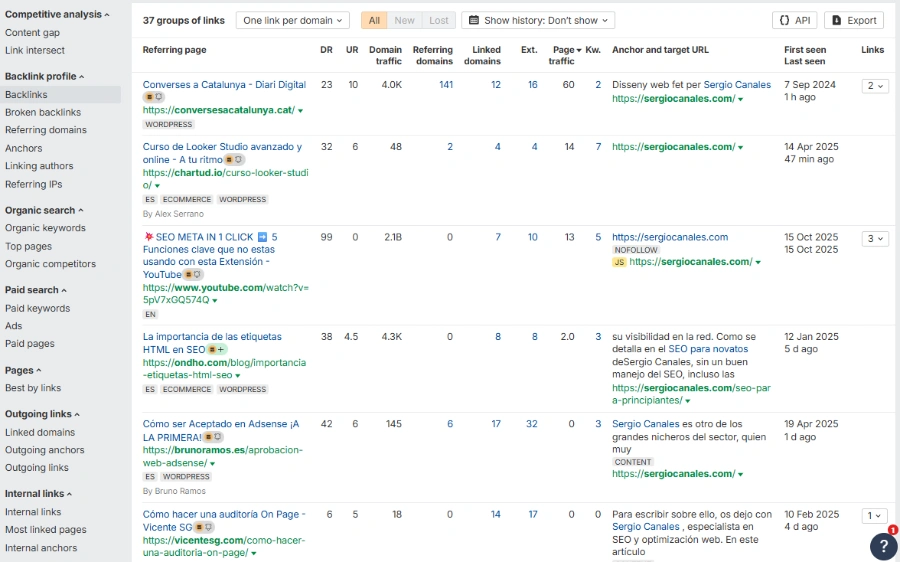Open Broken backlinks in sidebar
The height and width of the screenshot is (562, 900).
pos(42,113)
